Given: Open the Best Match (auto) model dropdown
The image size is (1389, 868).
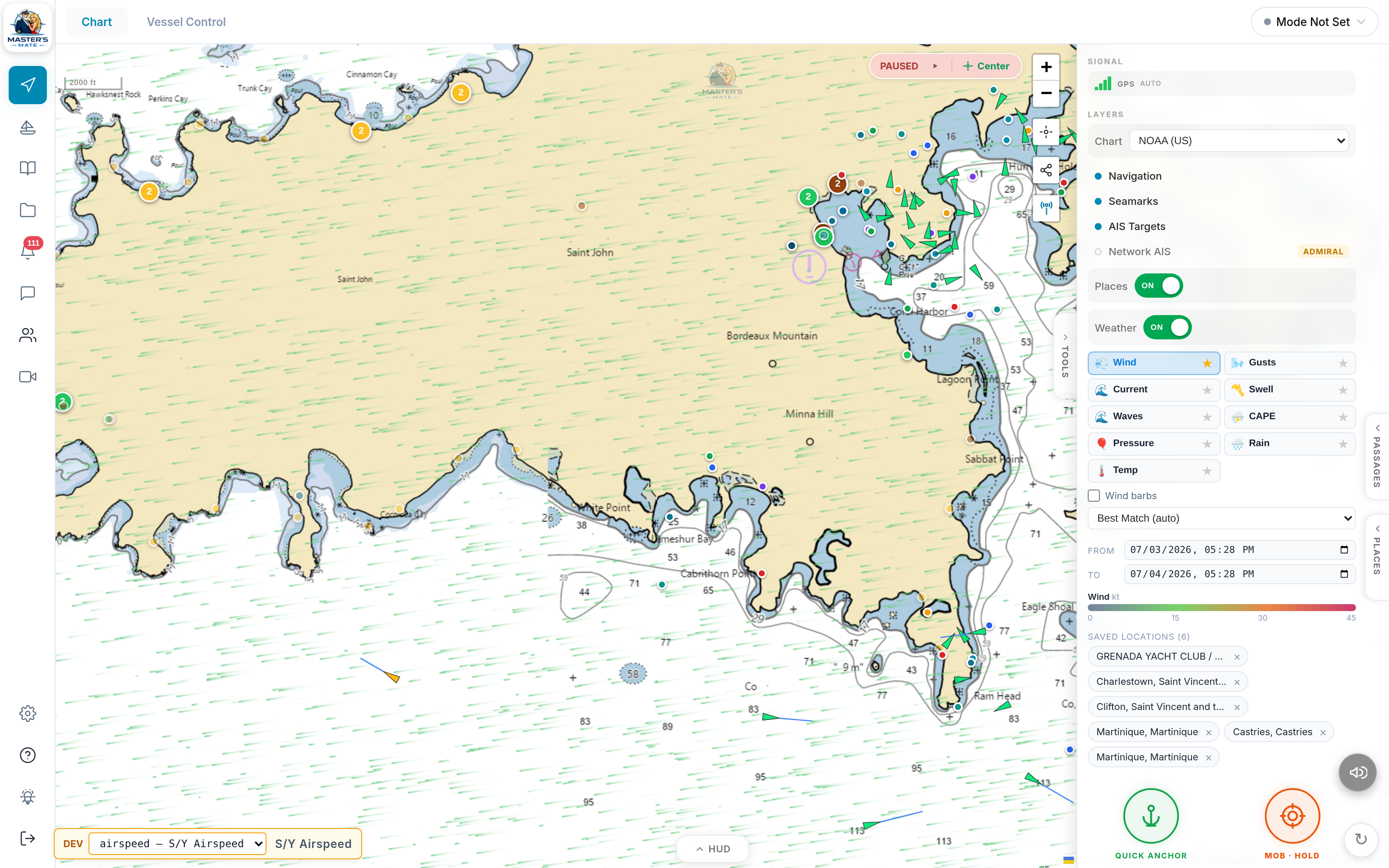Looking at the screenshot, I should 1221,518.
